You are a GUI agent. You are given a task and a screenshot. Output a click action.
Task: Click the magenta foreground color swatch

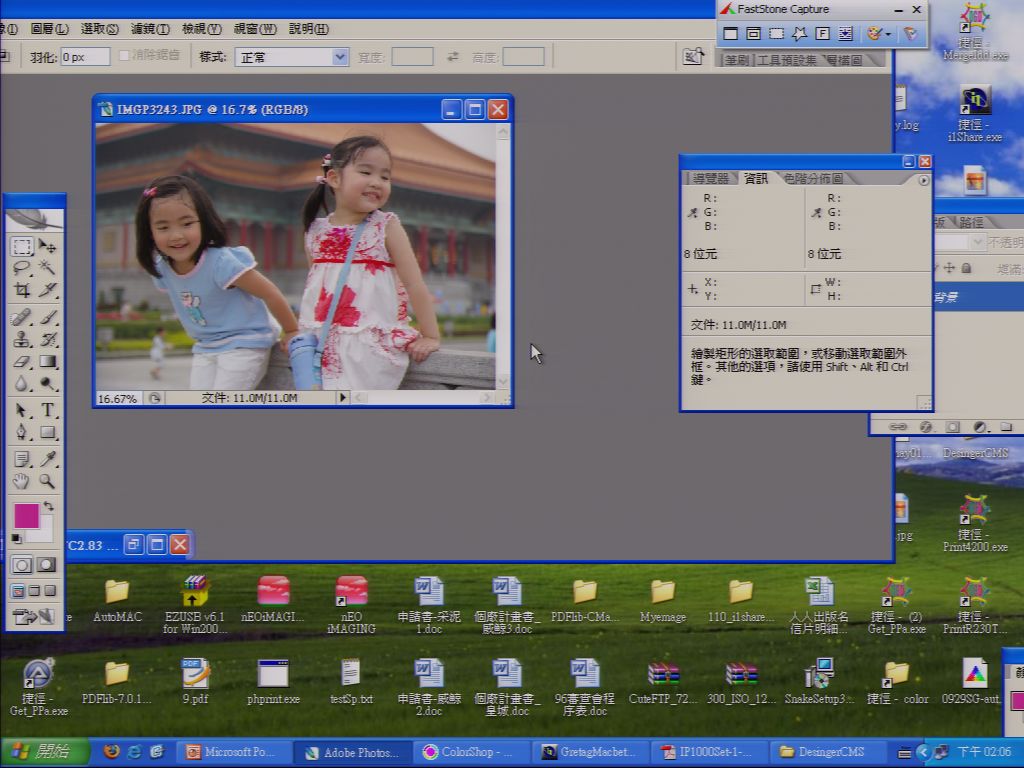click(x=27, y=515)
